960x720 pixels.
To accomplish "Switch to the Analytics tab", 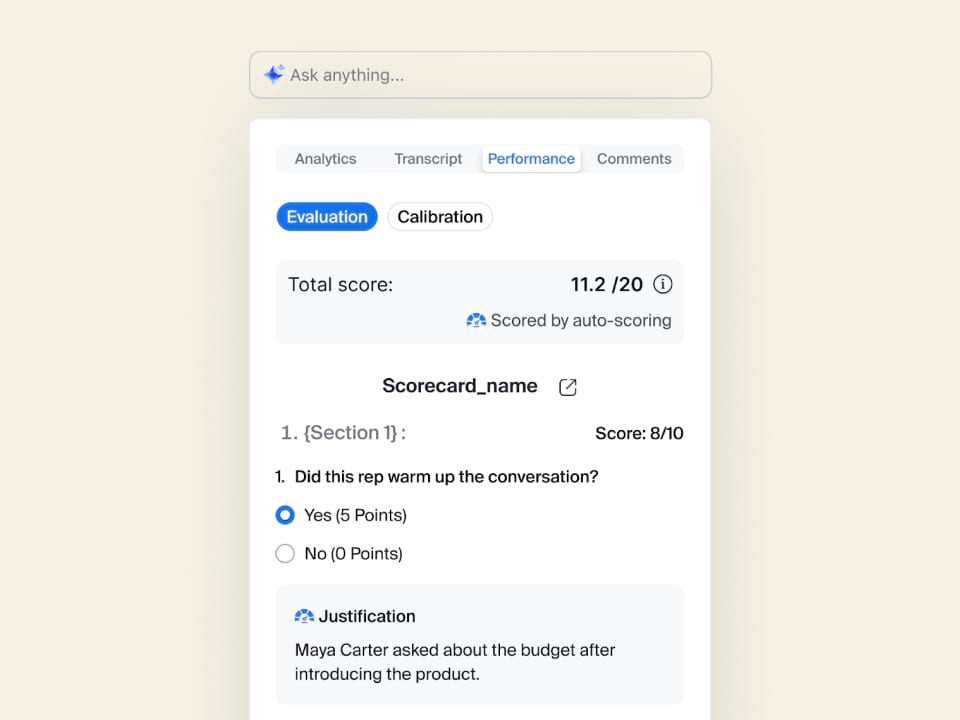I will [325, 159].
